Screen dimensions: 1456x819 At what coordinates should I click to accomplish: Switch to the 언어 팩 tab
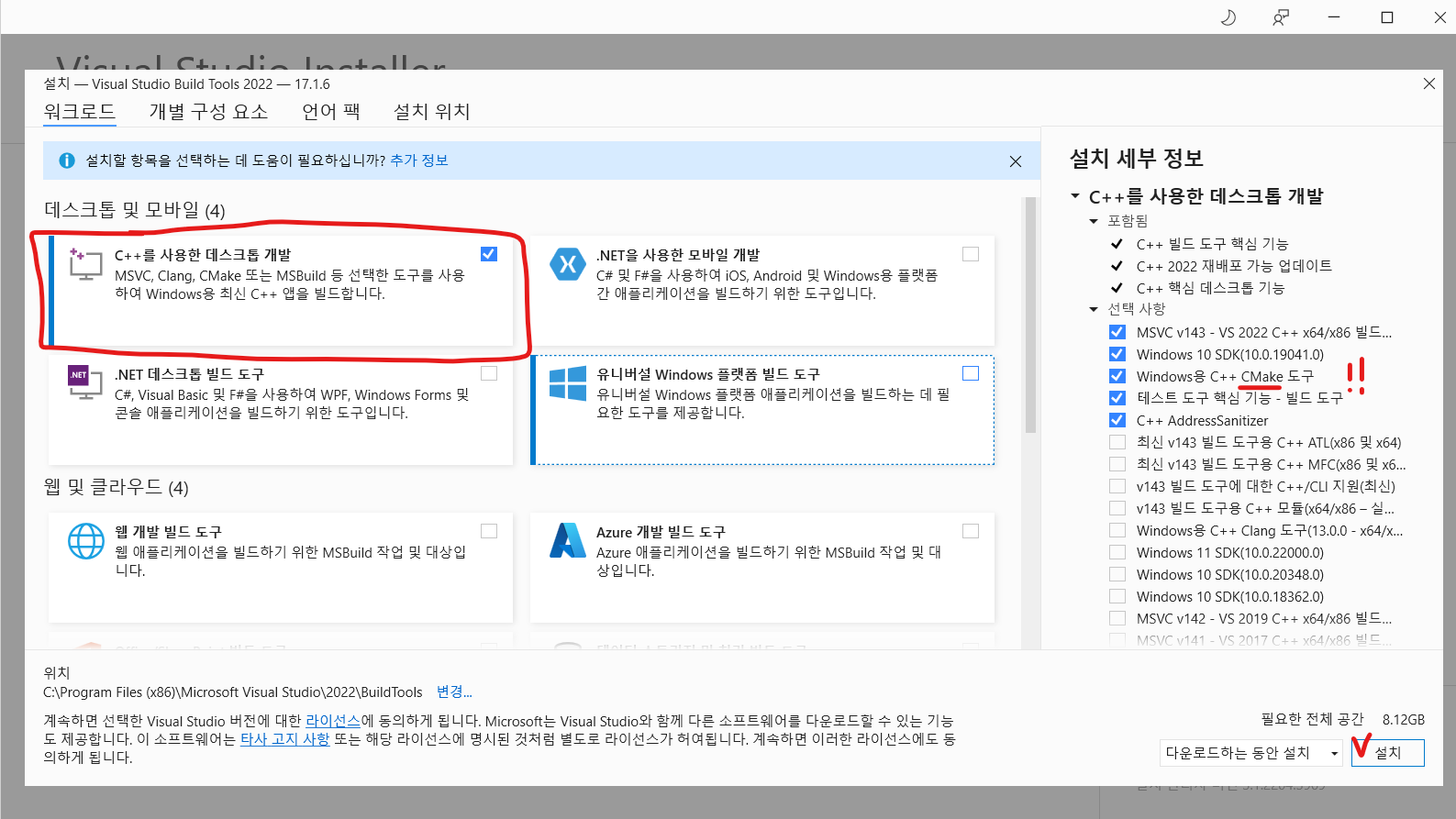(331, 112)
